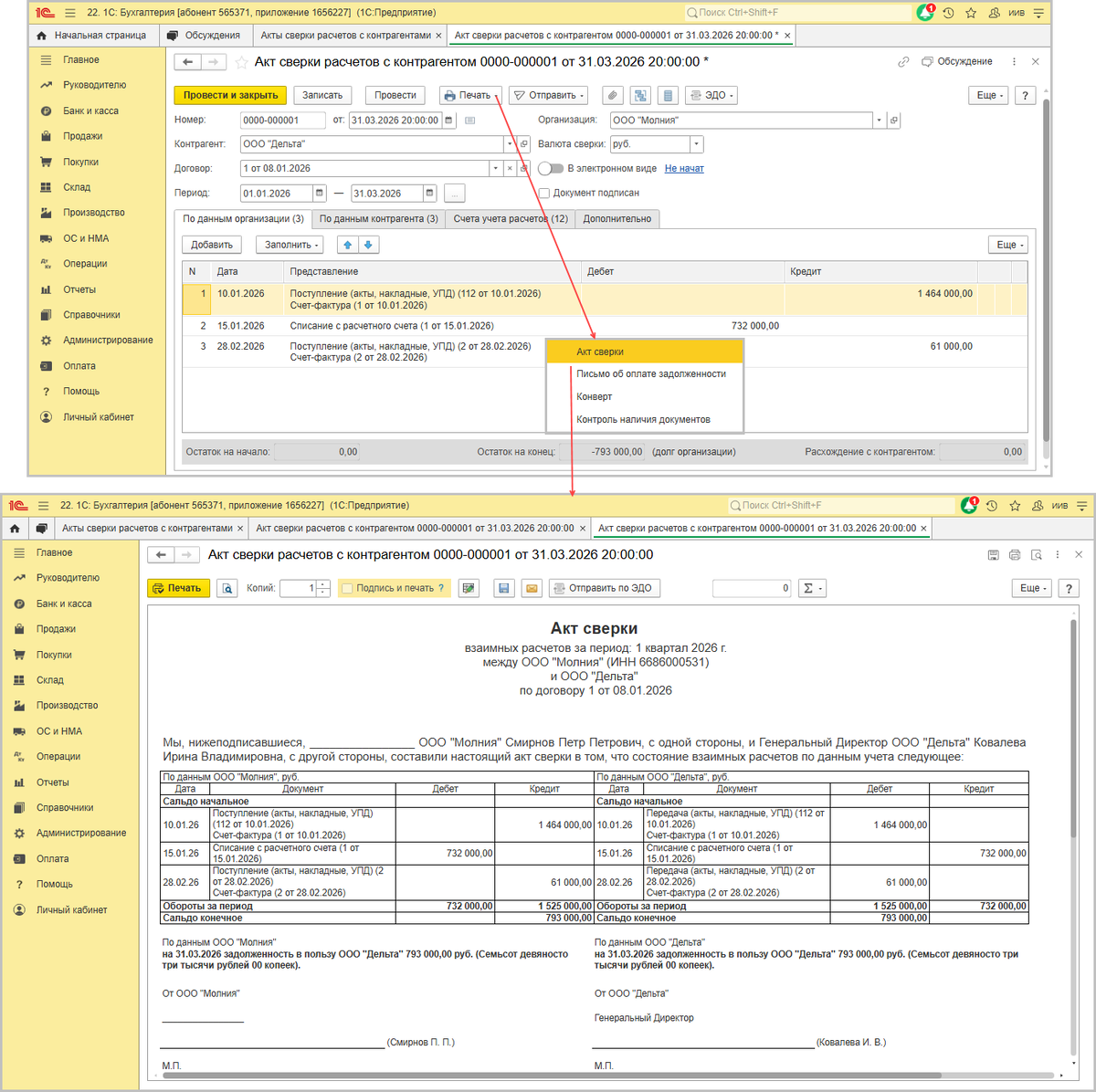
Task: Expand the ЭДО dropdown button
Action: (x=711, y=95)
